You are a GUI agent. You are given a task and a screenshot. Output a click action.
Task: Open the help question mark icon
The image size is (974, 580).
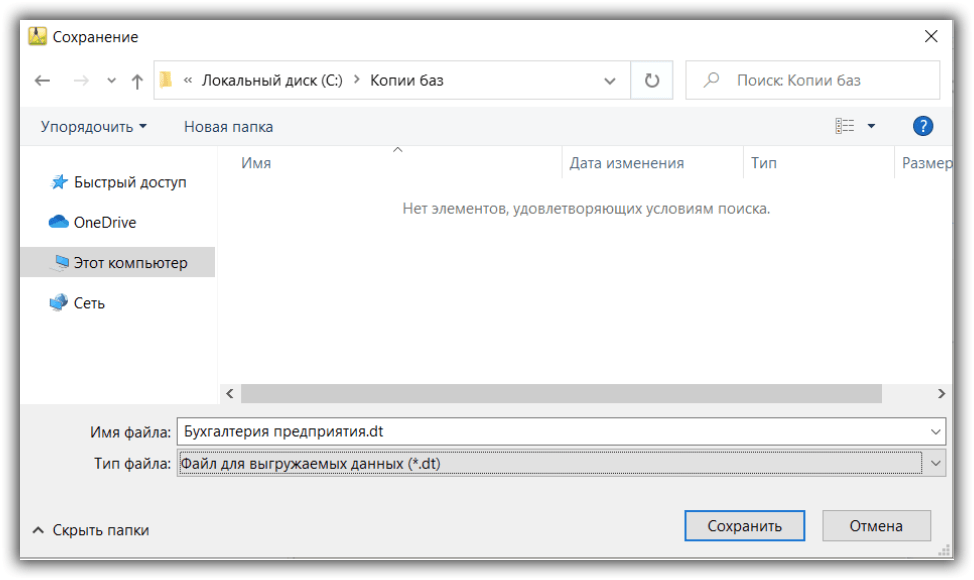tap(923, 126)
